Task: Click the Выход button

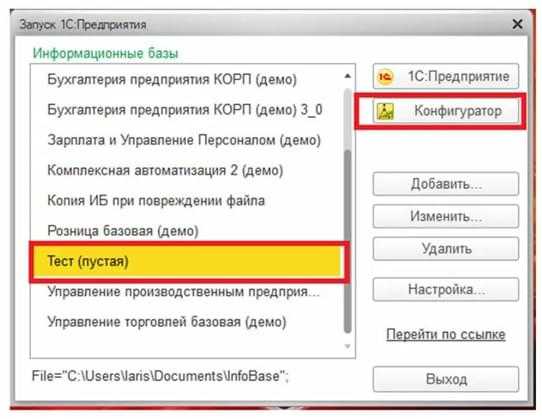Action: 446,379
